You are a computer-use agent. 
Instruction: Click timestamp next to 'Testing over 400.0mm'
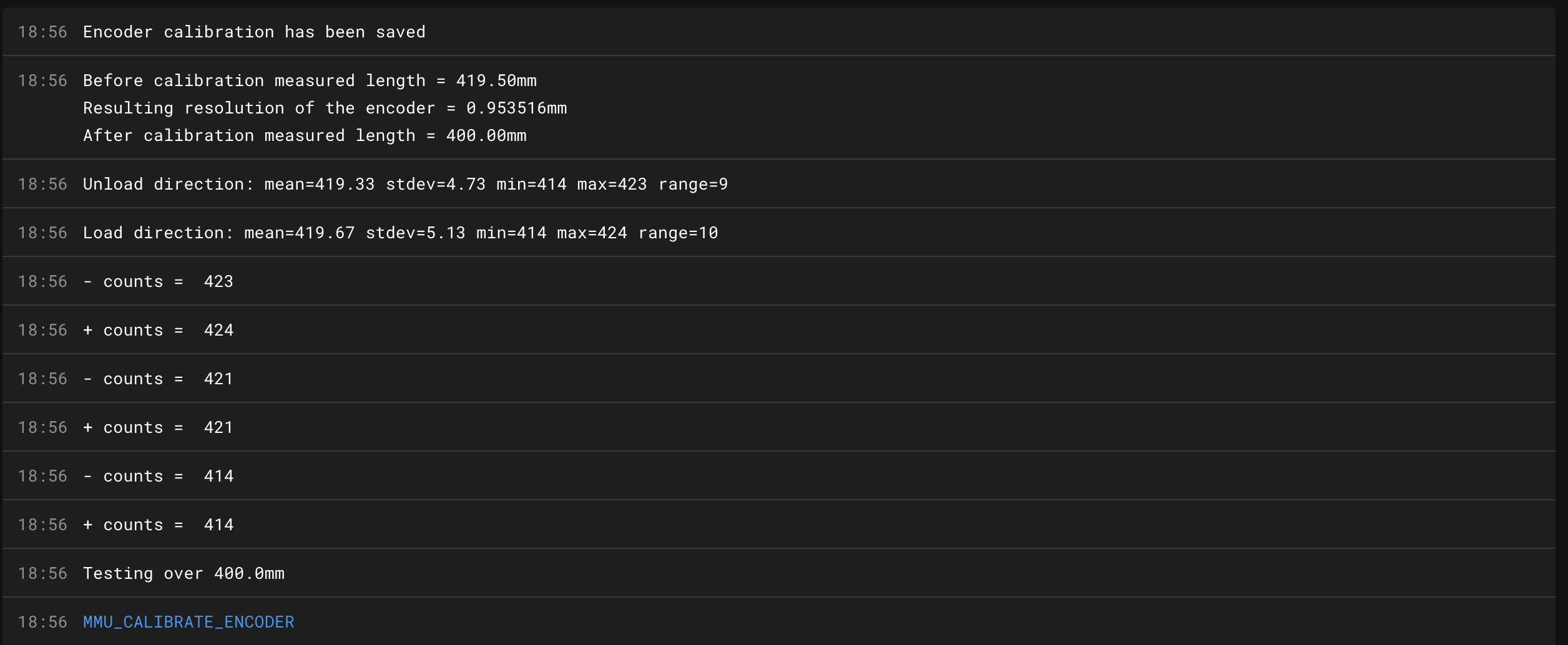tap(42, 573)
